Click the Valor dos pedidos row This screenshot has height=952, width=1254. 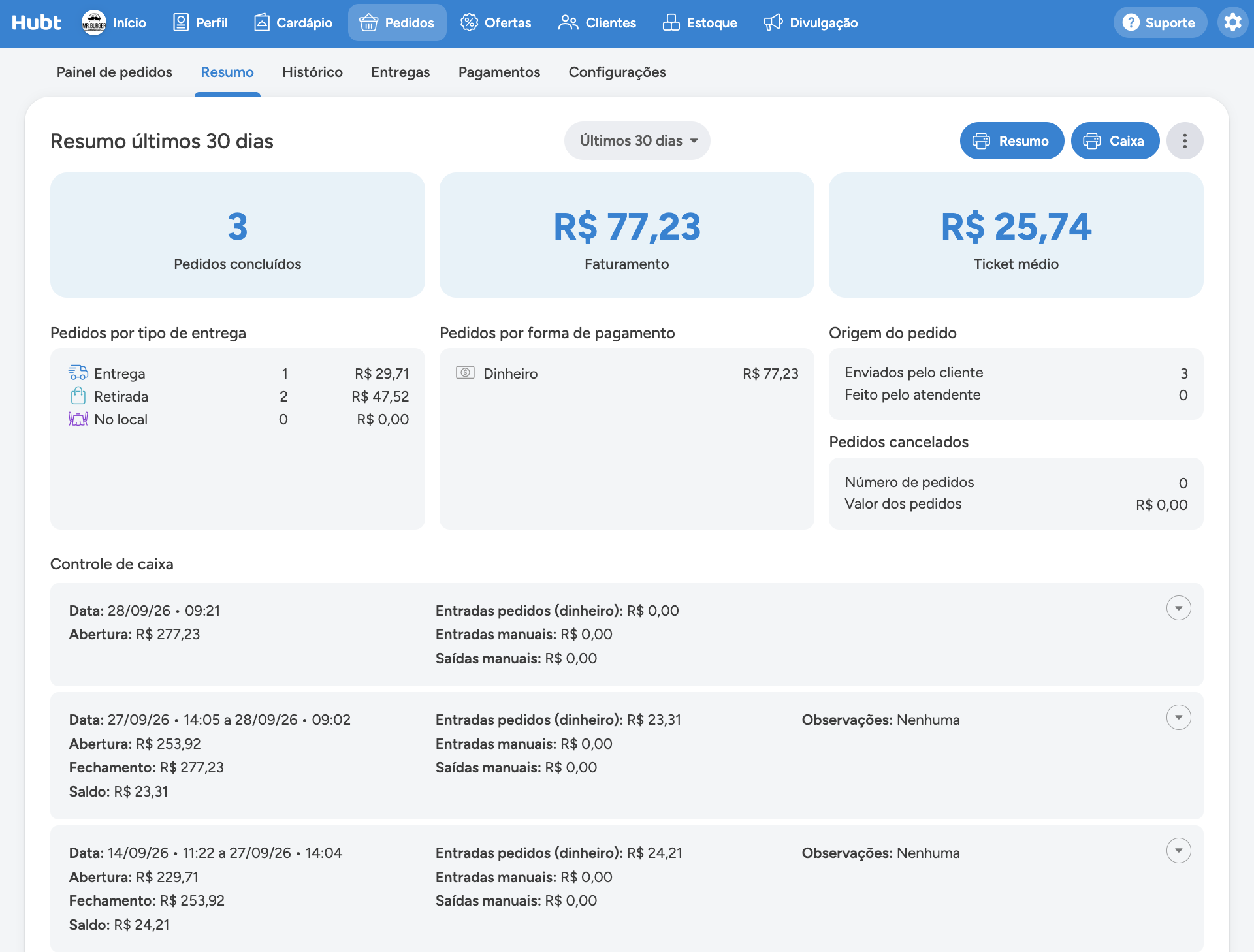pyautogui.click(x=1016, y=504)
